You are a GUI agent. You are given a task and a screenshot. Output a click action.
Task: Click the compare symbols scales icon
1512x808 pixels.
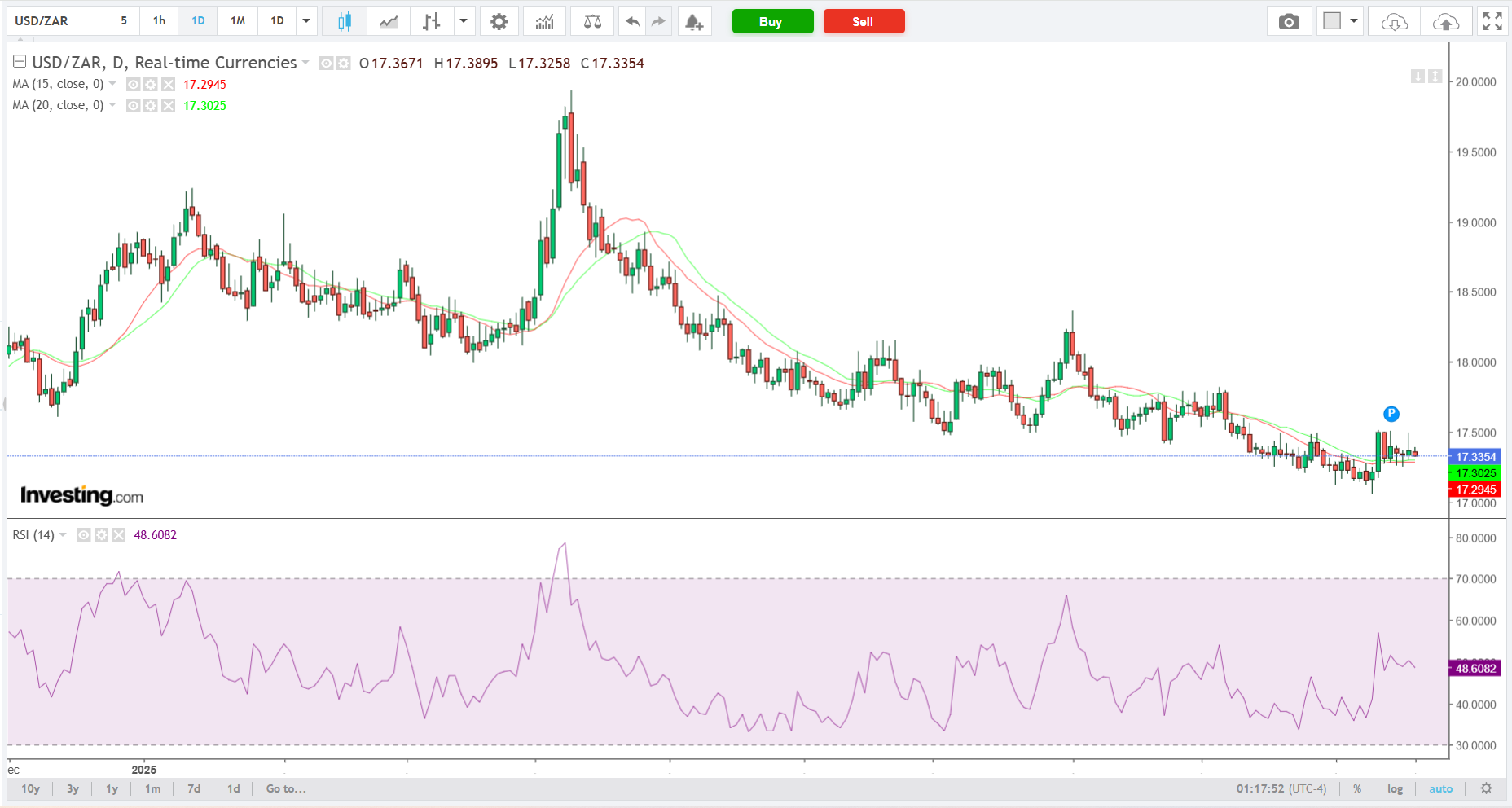tap(592, 22)
